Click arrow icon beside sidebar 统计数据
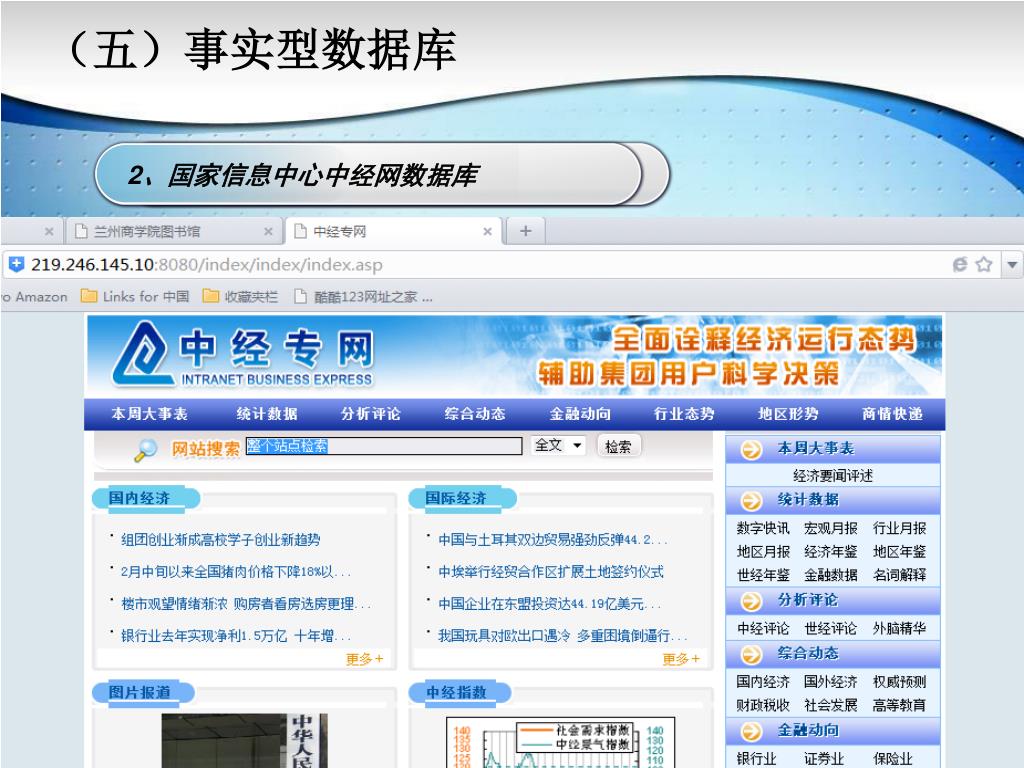The height and width of the screenshot is (768, 1024). [x=751, y=501]
